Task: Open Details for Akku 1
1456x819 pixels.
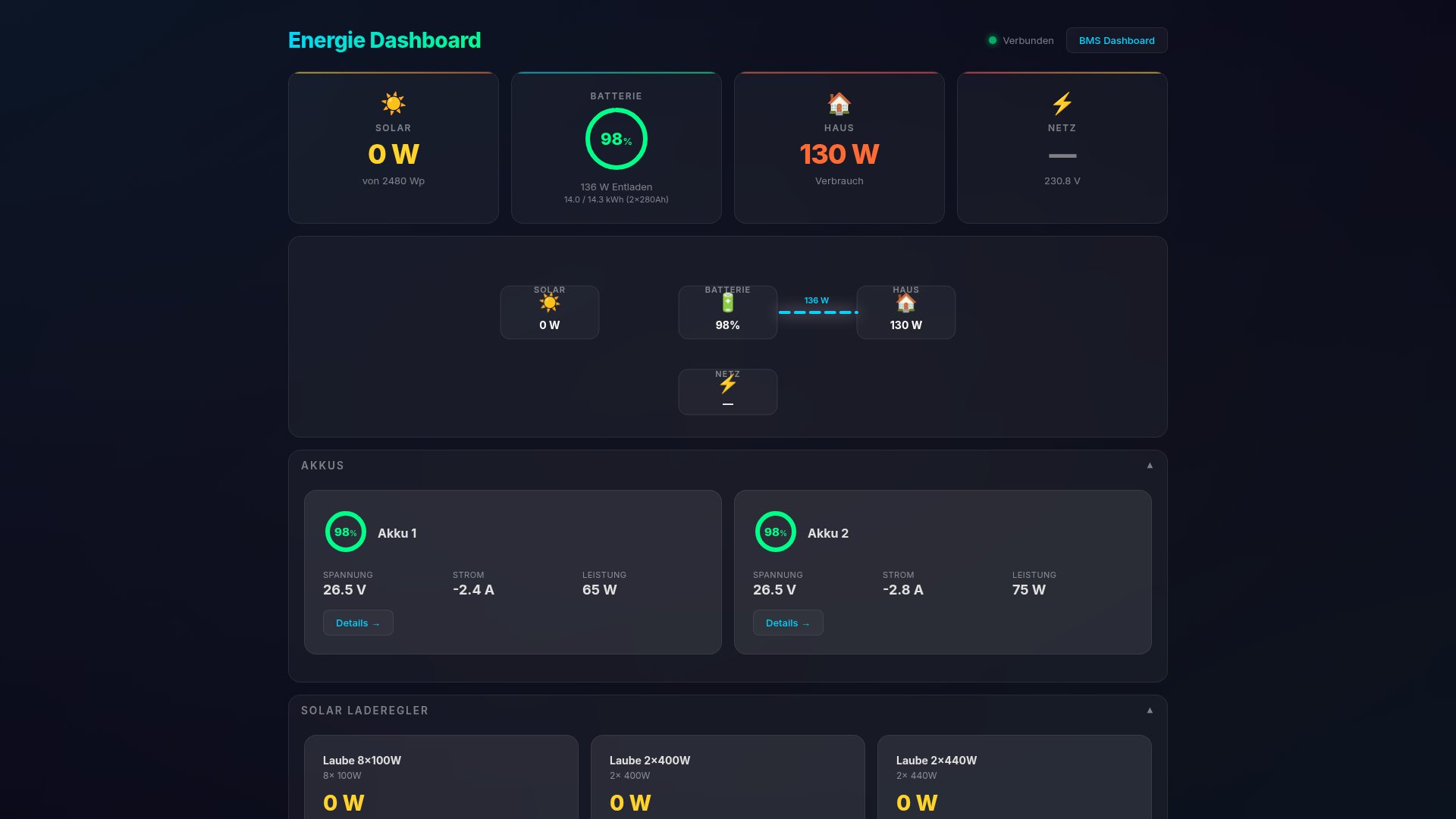Action: pos(358,623)
